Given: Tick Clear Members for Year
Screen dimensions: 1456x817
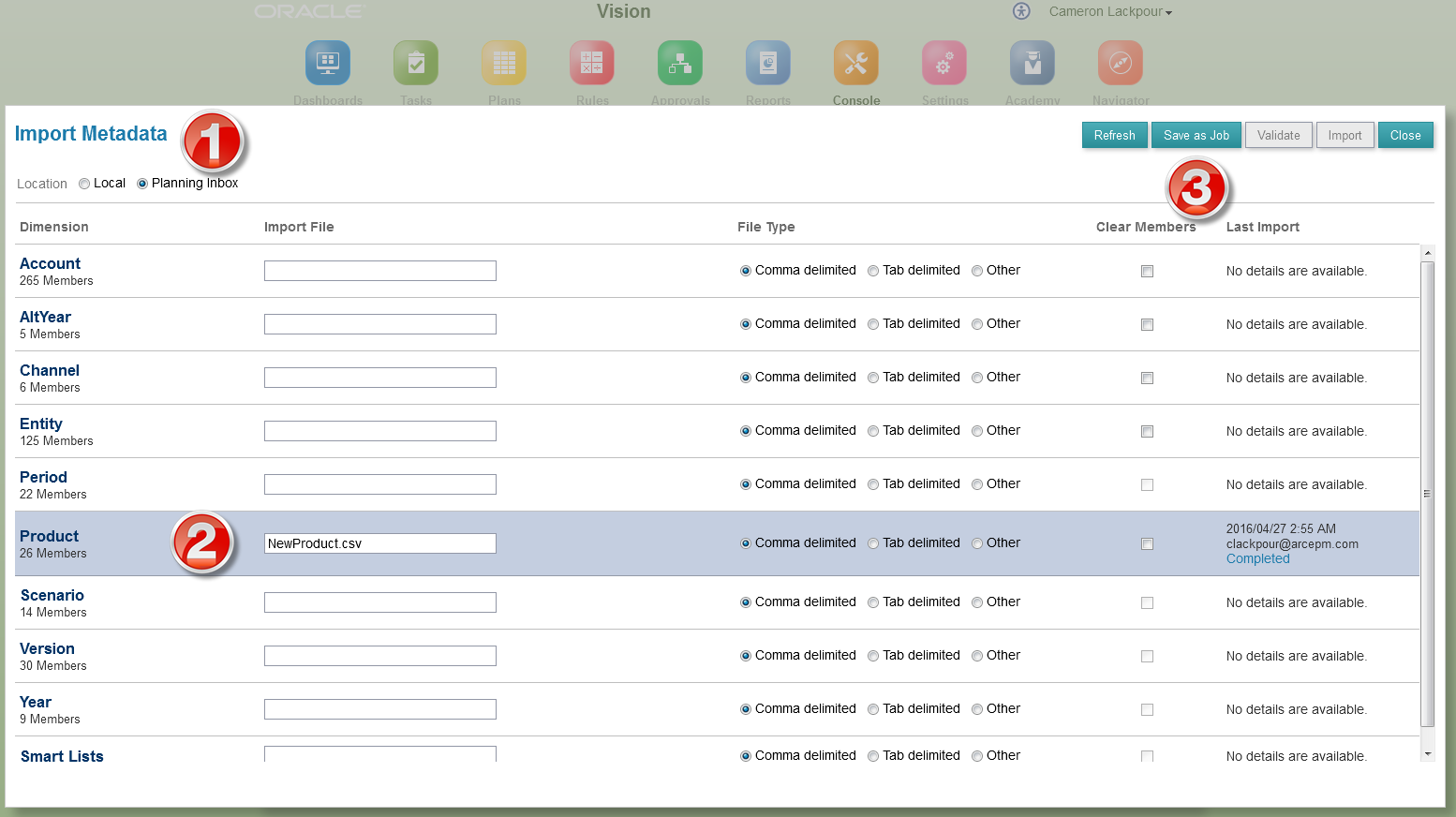Looking at the screenshot, I should (1147, 710).
